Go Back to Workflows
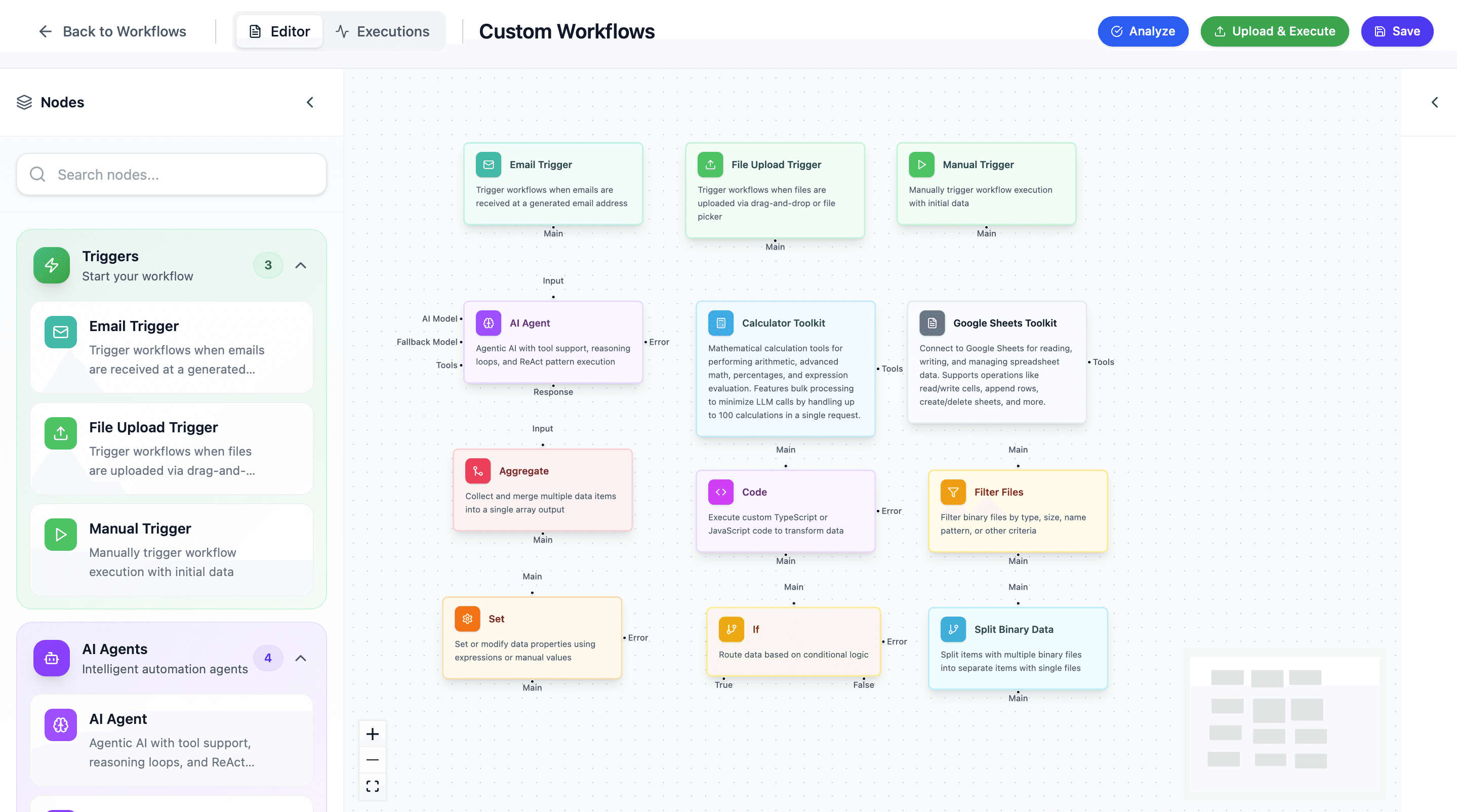 pyautogui.click(x=112, y=31)
